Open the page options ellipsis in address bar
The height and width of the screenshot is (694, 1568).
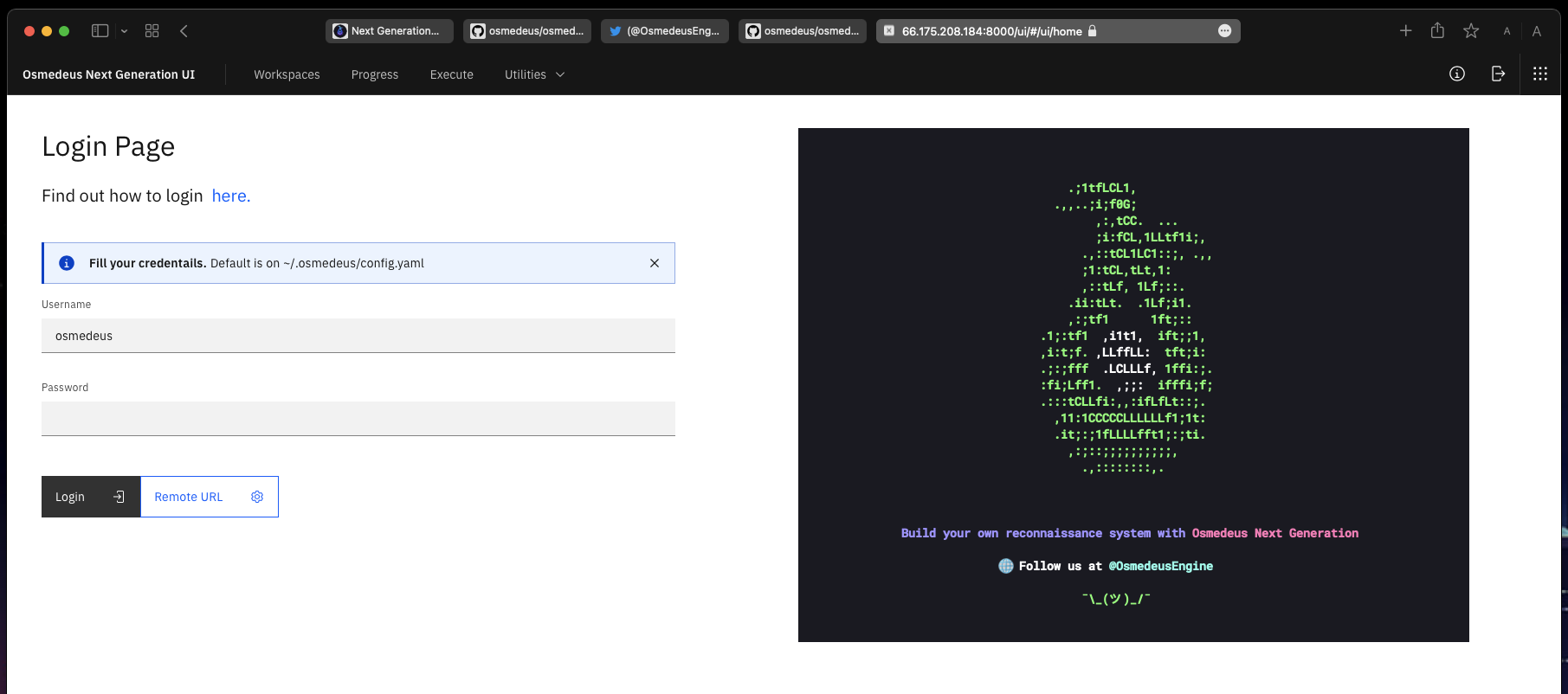(x=1224, y=31)
